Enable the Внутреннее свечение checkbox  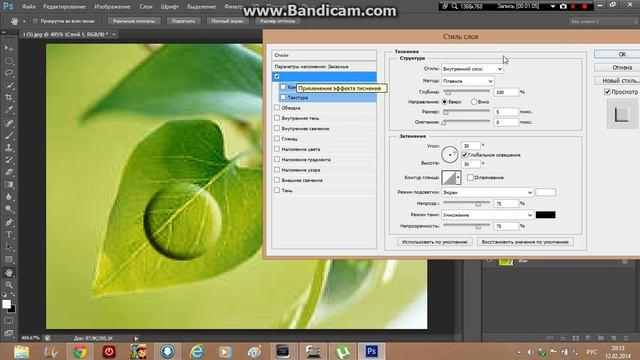277,128
